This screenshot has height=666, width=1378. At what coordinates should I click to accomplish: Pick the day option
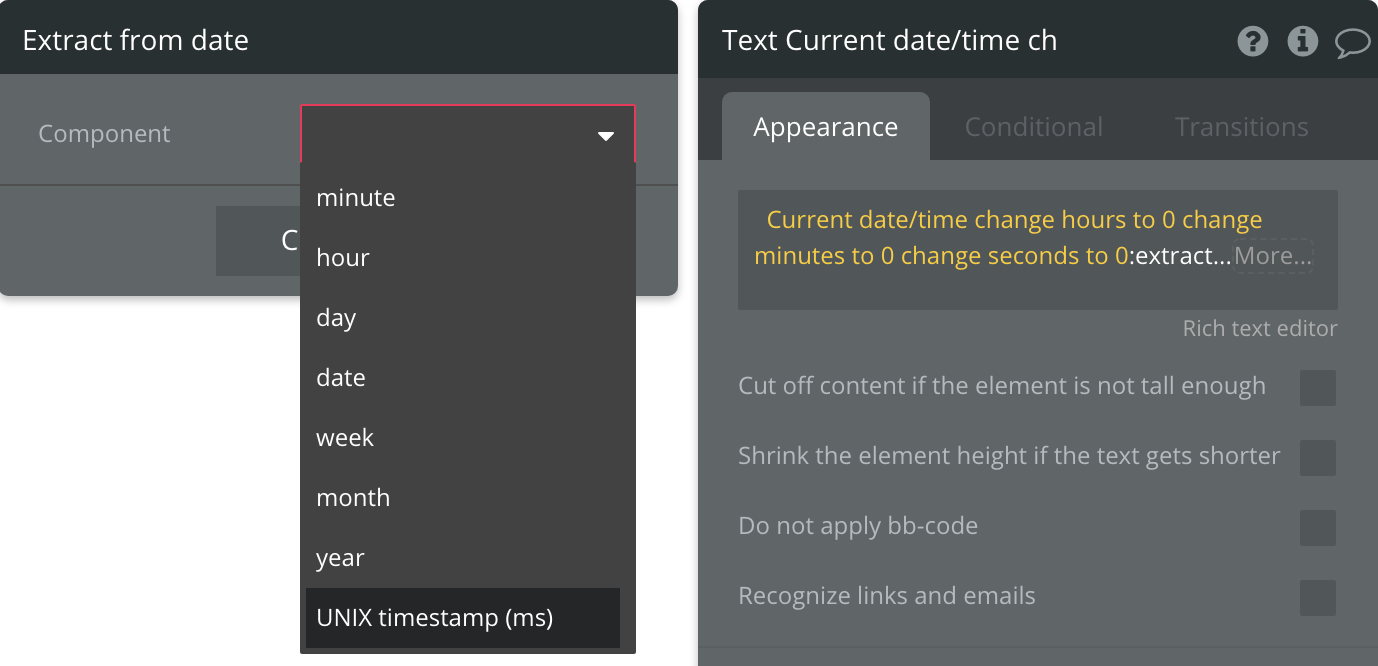click(x=336, y=318)
